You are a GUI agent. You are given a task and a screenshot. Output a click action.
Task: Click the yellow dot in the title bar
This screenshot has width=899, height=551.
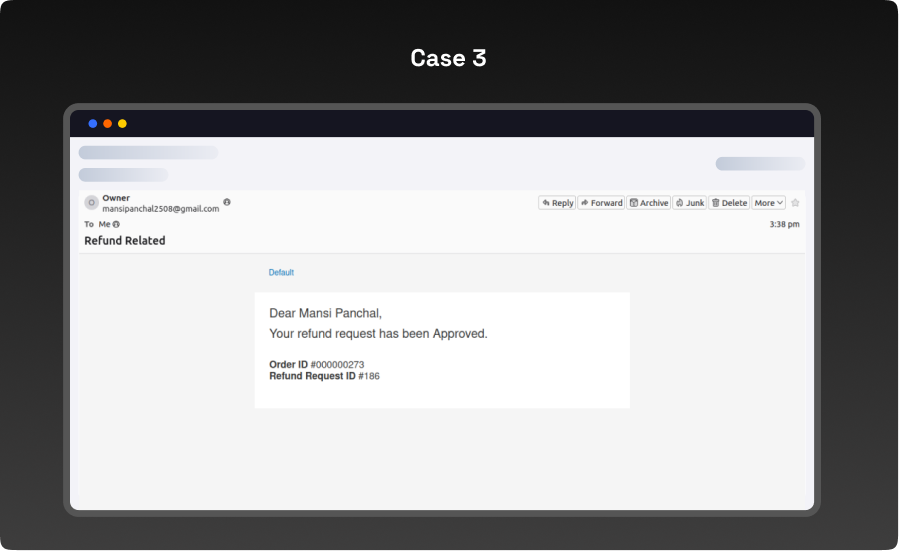[x=122, y=124]
